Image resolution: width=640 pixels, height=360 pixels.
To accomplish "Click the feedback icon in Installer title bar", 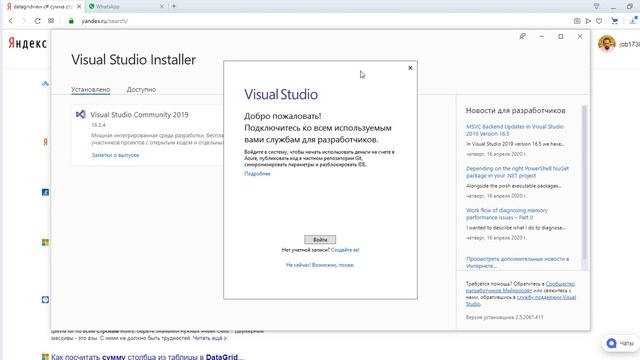I will pyautogui.click(x=522, y=36).
